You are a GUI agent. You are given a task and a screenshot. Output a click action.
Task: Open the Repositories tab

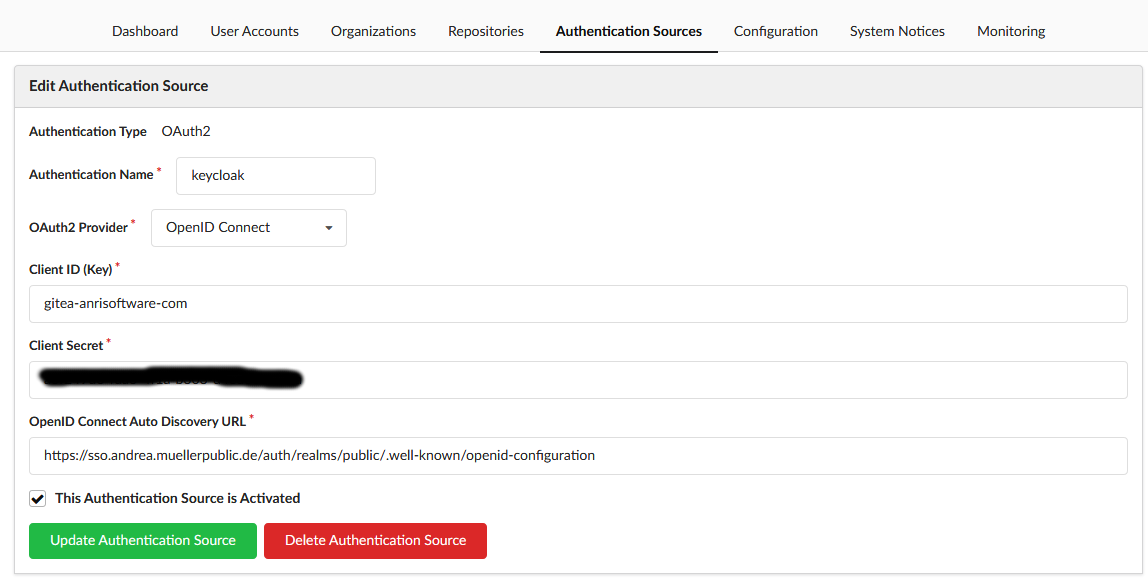tap(486, 31)
